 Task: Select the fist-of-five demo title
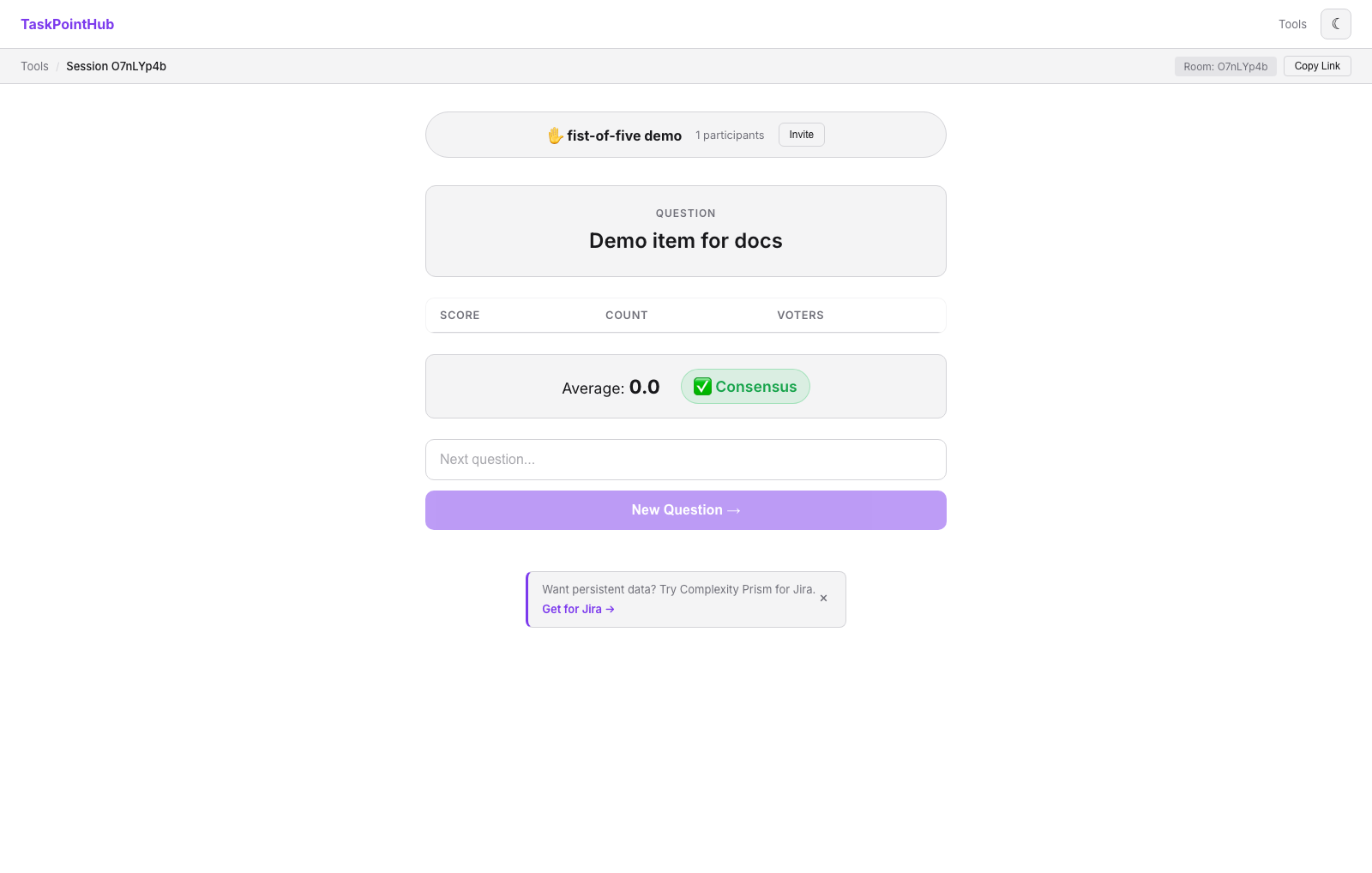[x=624, y=135]
